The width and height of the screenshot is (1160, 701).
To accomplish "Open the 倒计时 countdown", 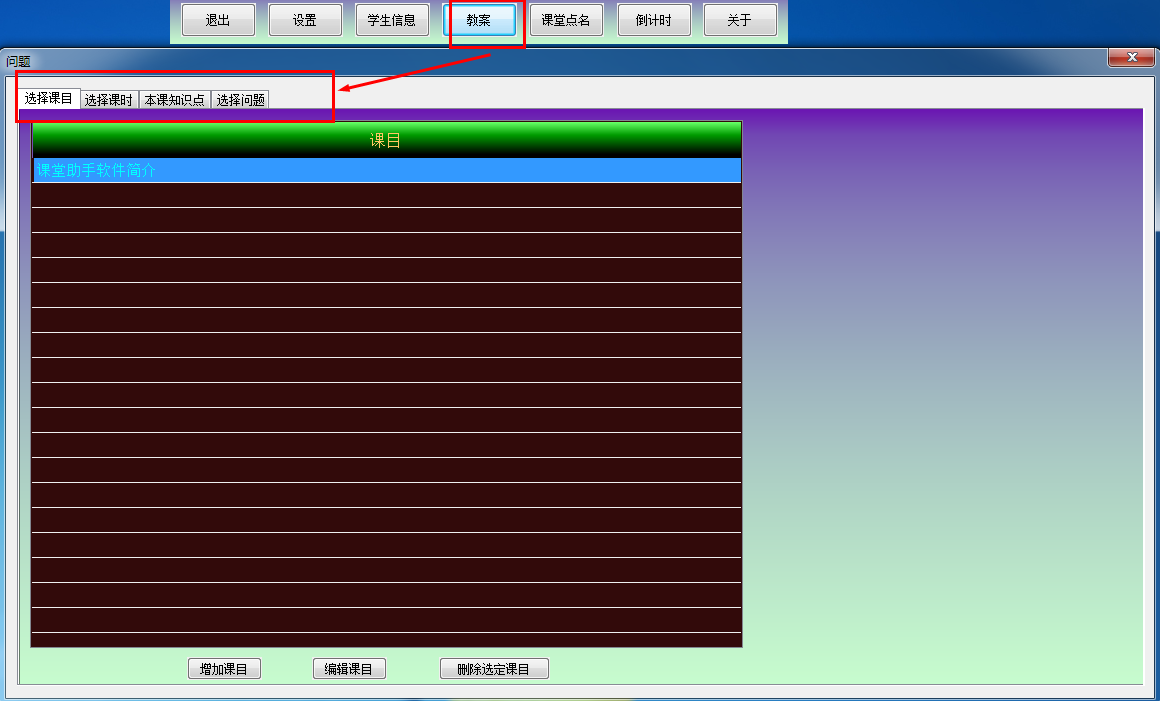I will point(653,20).
